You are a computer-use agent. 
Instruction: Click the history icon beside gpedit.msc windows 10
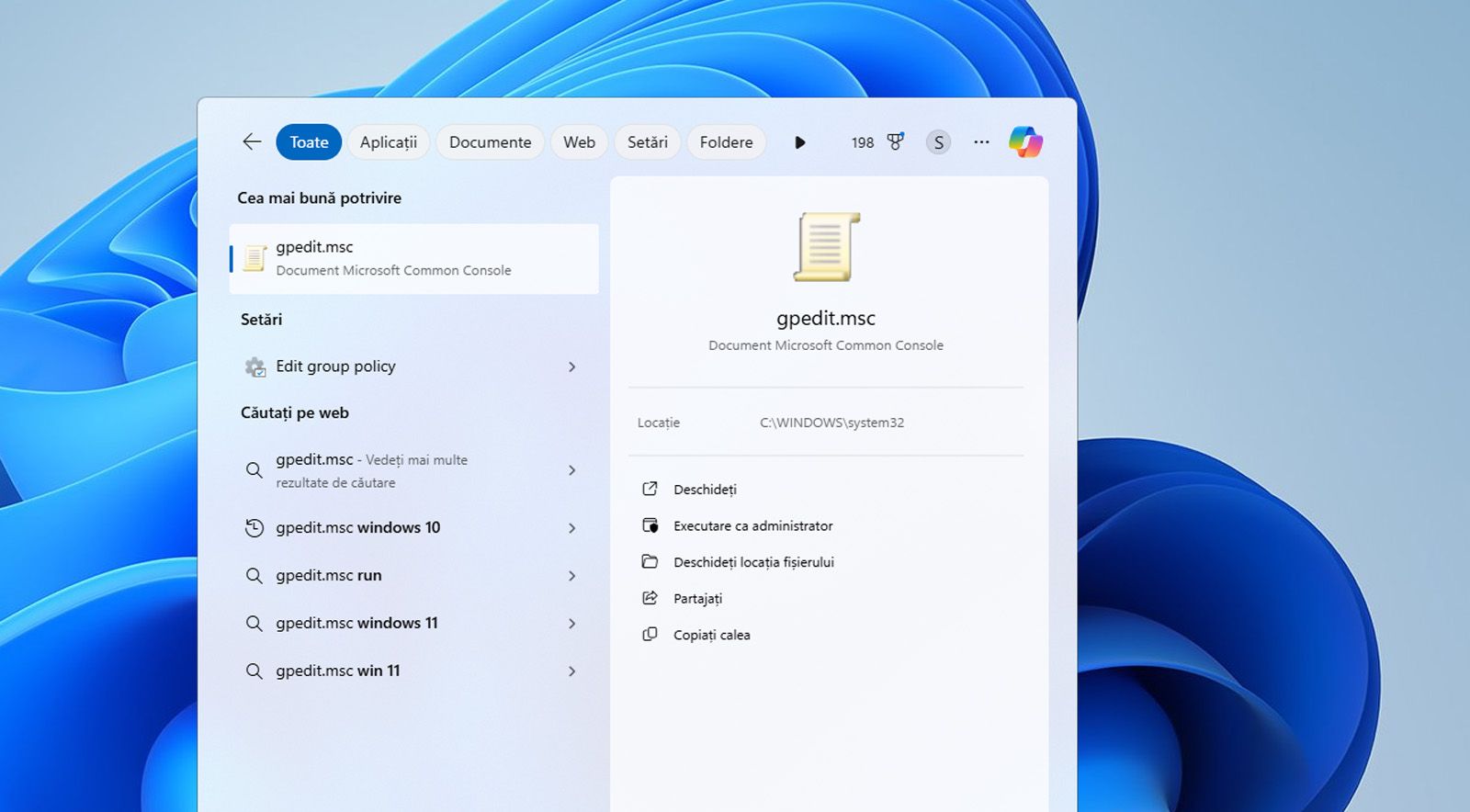point(254,528)
